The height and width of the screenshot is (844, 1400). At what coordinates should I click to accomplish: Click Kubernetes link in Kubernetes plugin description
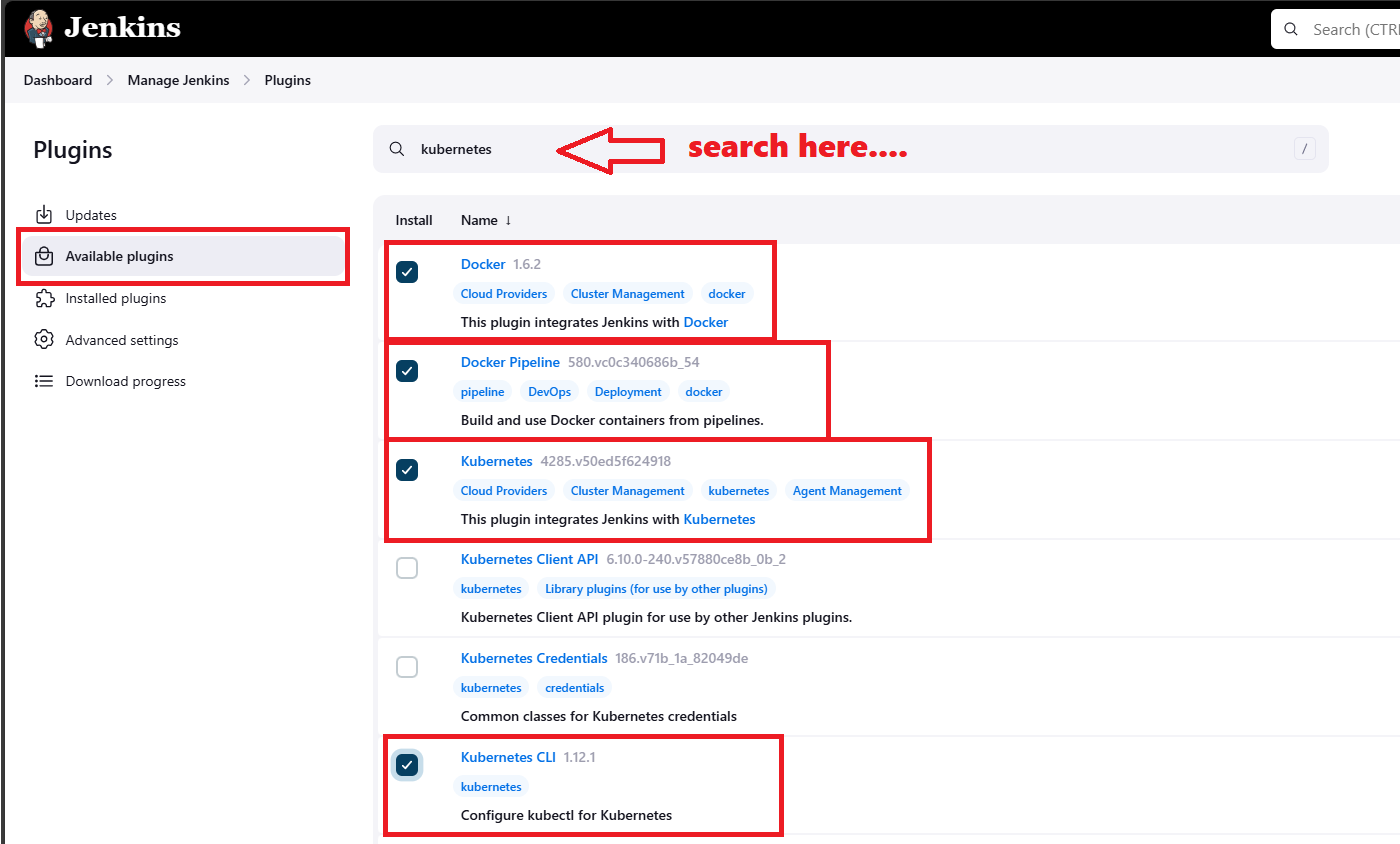719,519
